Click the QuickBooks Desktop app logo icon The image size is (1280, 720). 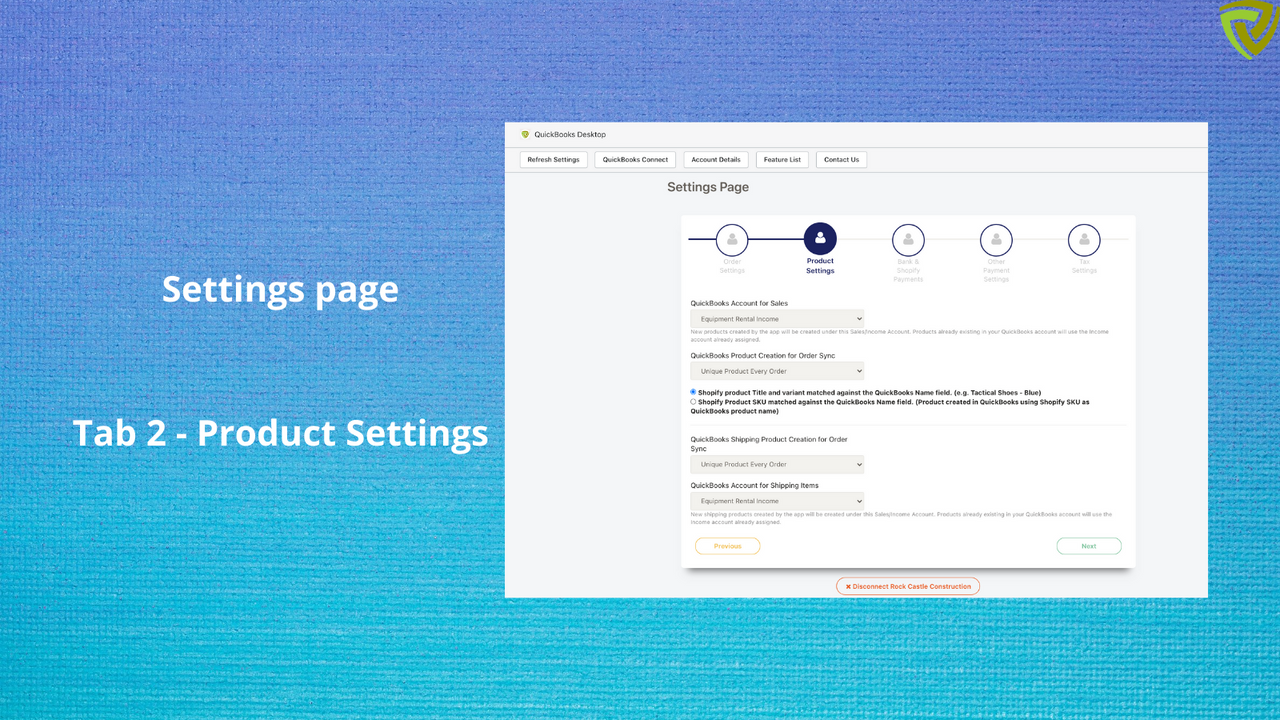point(525,134)
